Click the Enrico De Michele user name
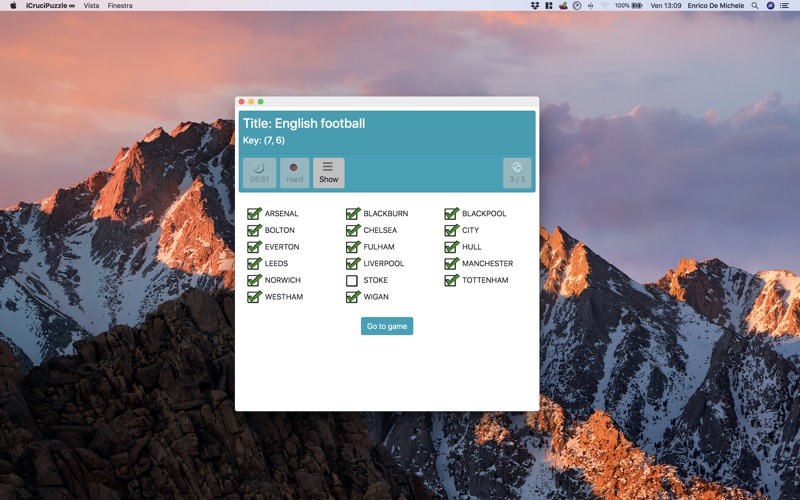Screen dimensions: 800x500 click(715, 6)
